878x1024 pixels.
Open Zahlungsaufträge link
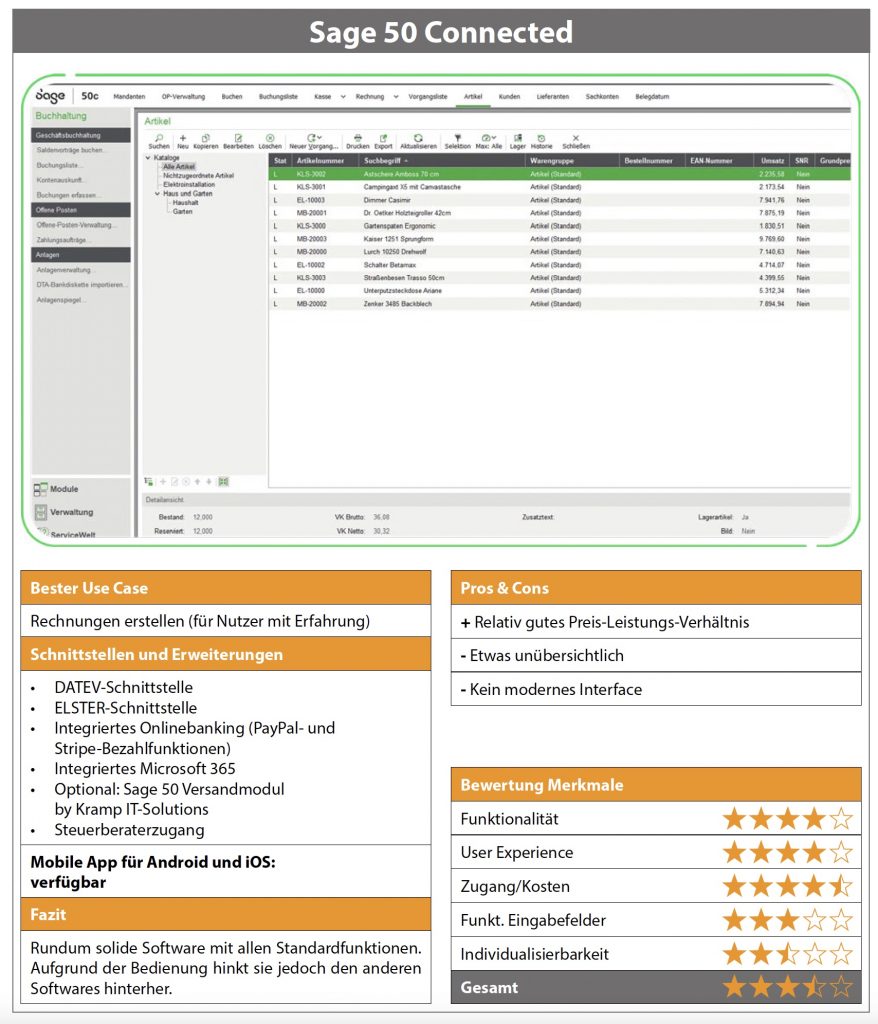[x=62, y=240]
